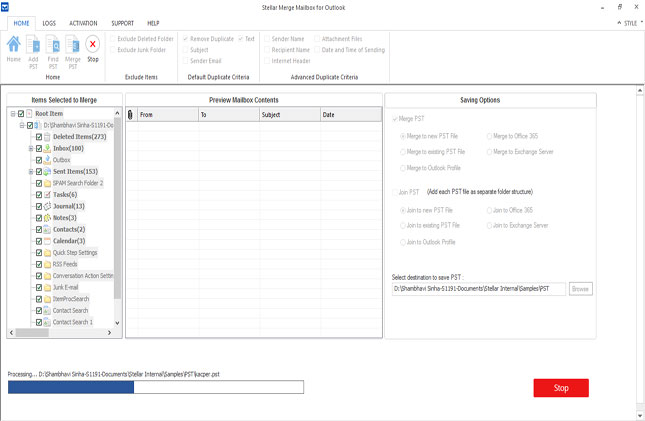The height and width of the screenshot is (421, 645).
Task: Click the folder tree horizontal scrollbar thumb
Action: tap(32, 333)
